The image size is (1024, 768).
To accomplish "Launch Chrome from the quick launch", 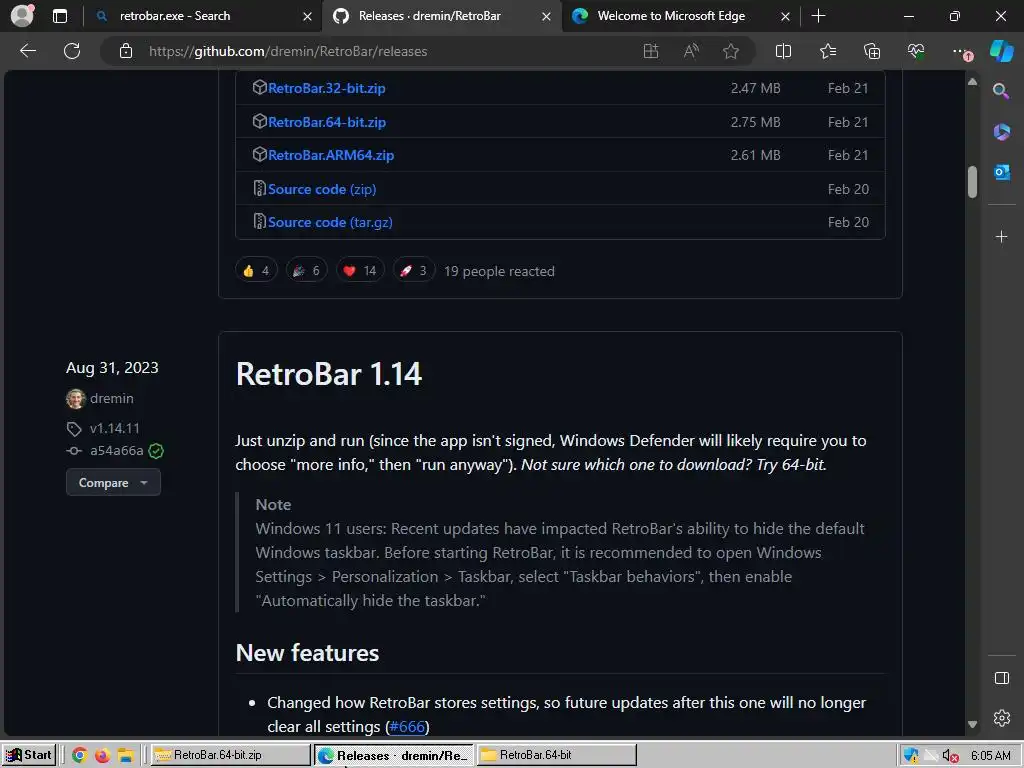I will pos(80,755).
